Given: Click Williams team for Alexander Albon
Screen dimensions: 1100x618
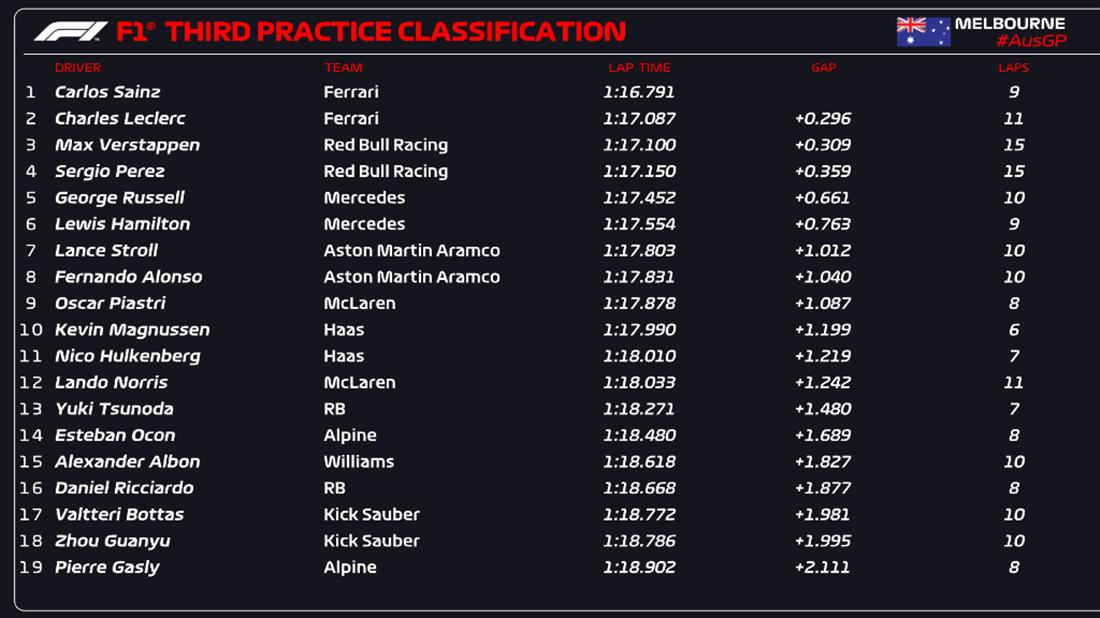Looking at the screenshot, I should coord(358,462).
